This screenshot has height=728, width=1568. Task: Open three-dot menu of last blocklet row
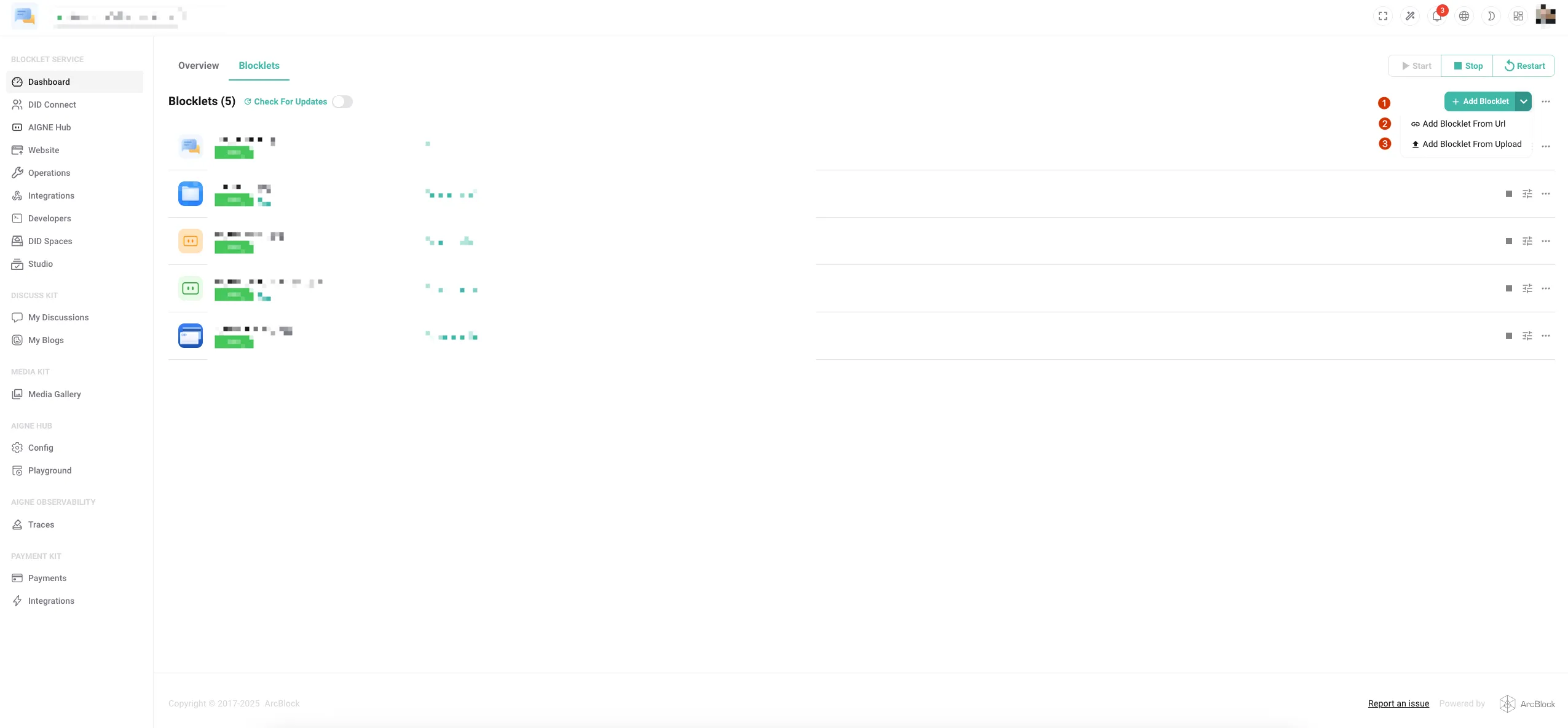(1545, 336)
